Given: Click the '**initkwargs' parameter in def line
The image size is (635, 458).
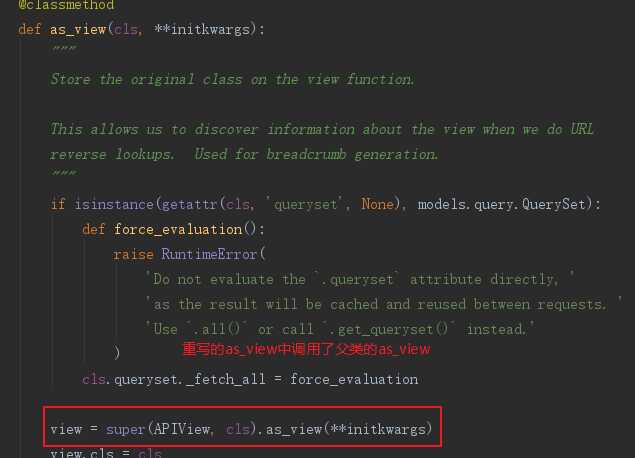Looking at the screenshot, I should (x=202, y=30).
